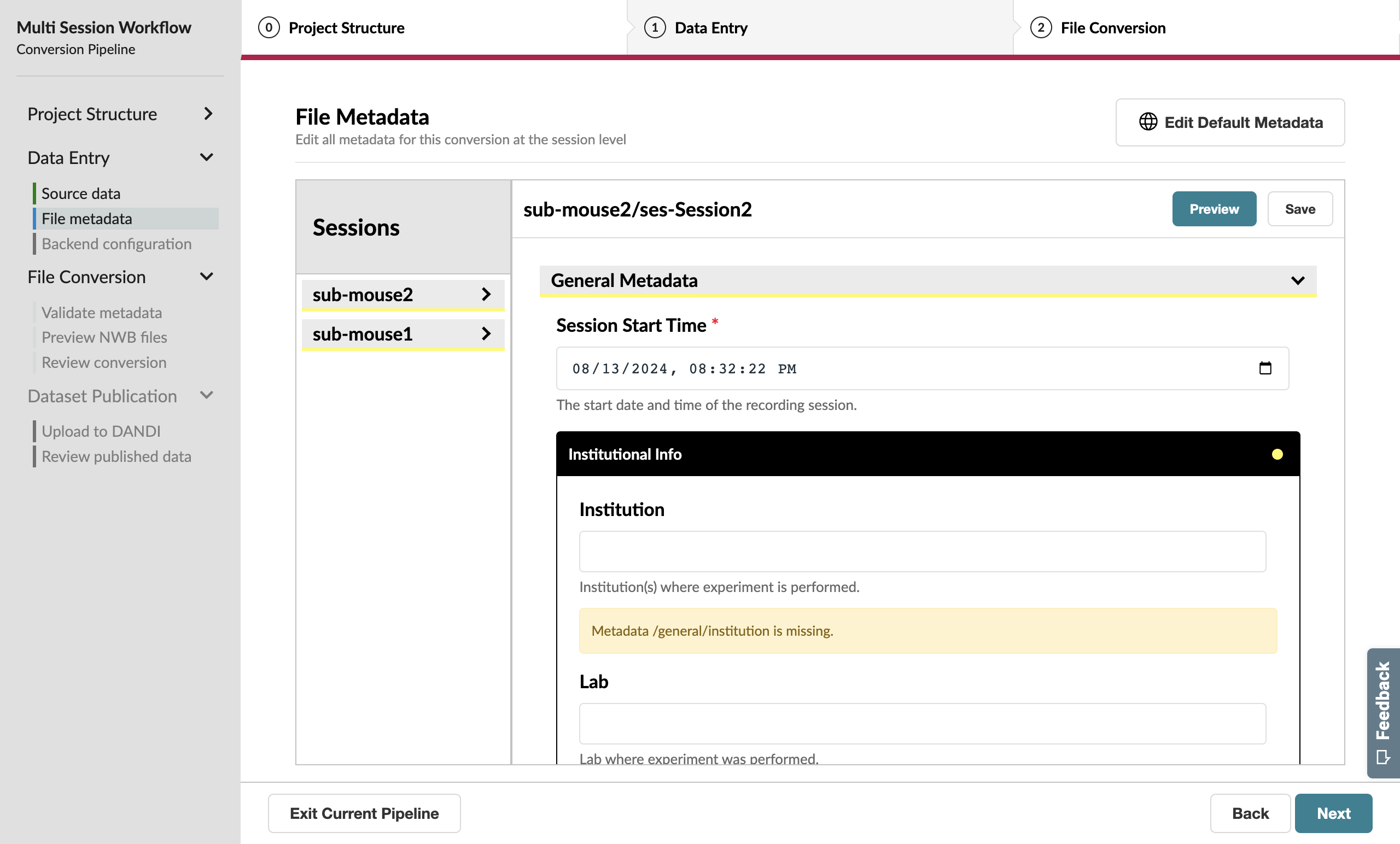Click the Institution text field
This screenshot has width=1400, height=844.
(922, 551)
